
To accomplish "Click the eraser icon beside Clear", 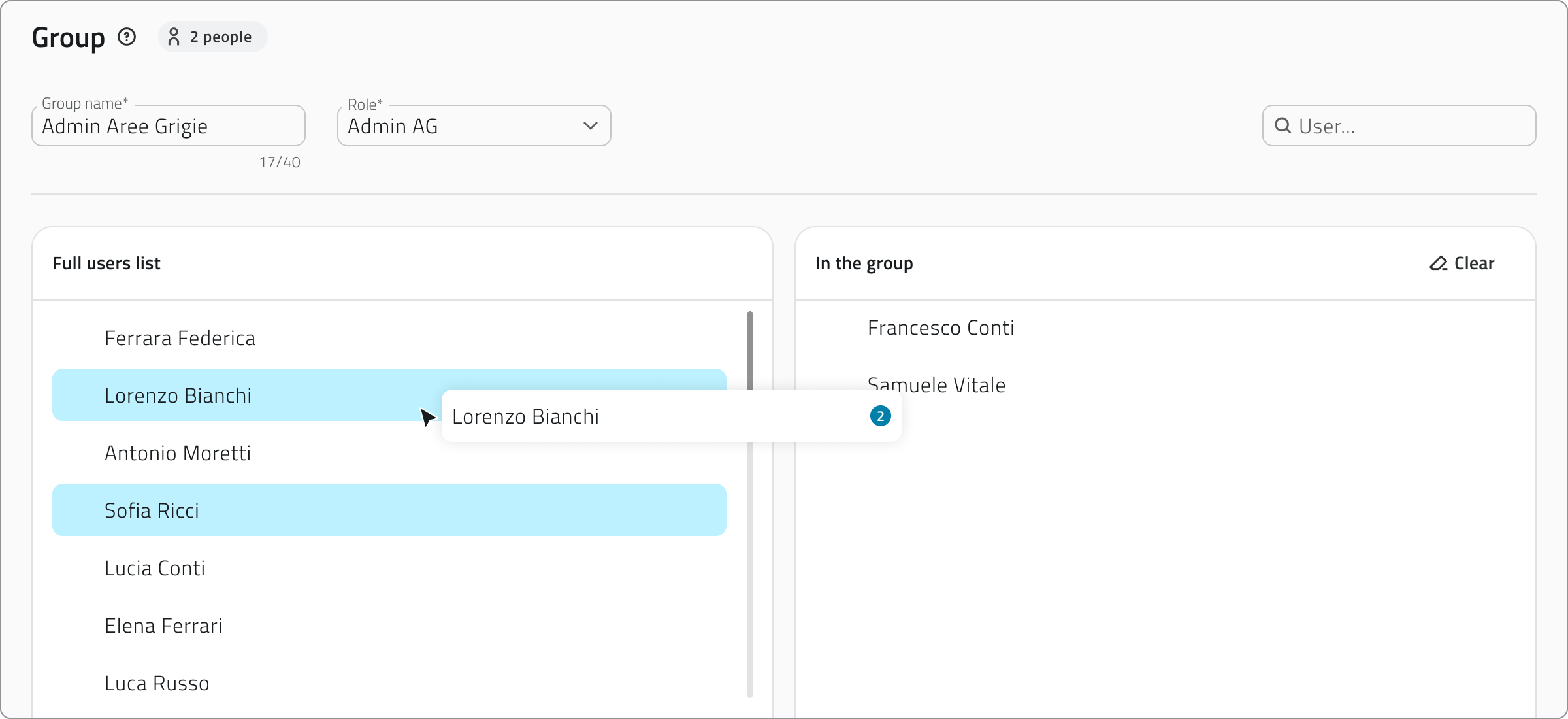I will [x=1438, y=263].
